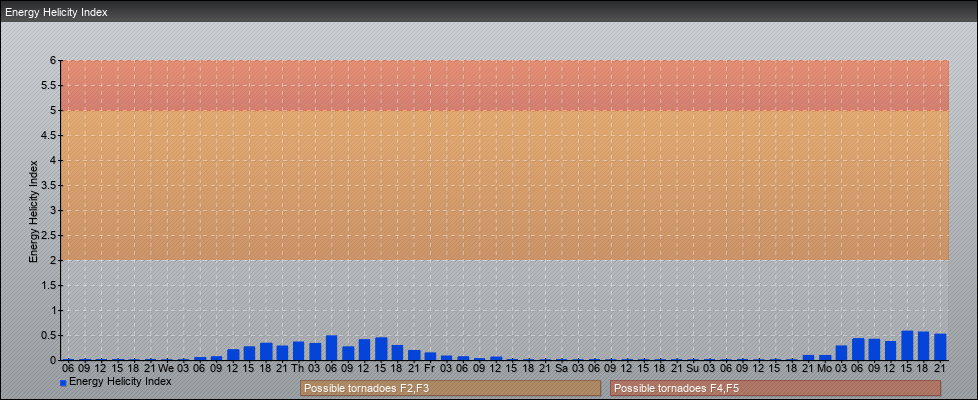This screenshot has width=978, height=400.
Task: Select the tallest bar on Monday at 15
Action: coord(907,346)
